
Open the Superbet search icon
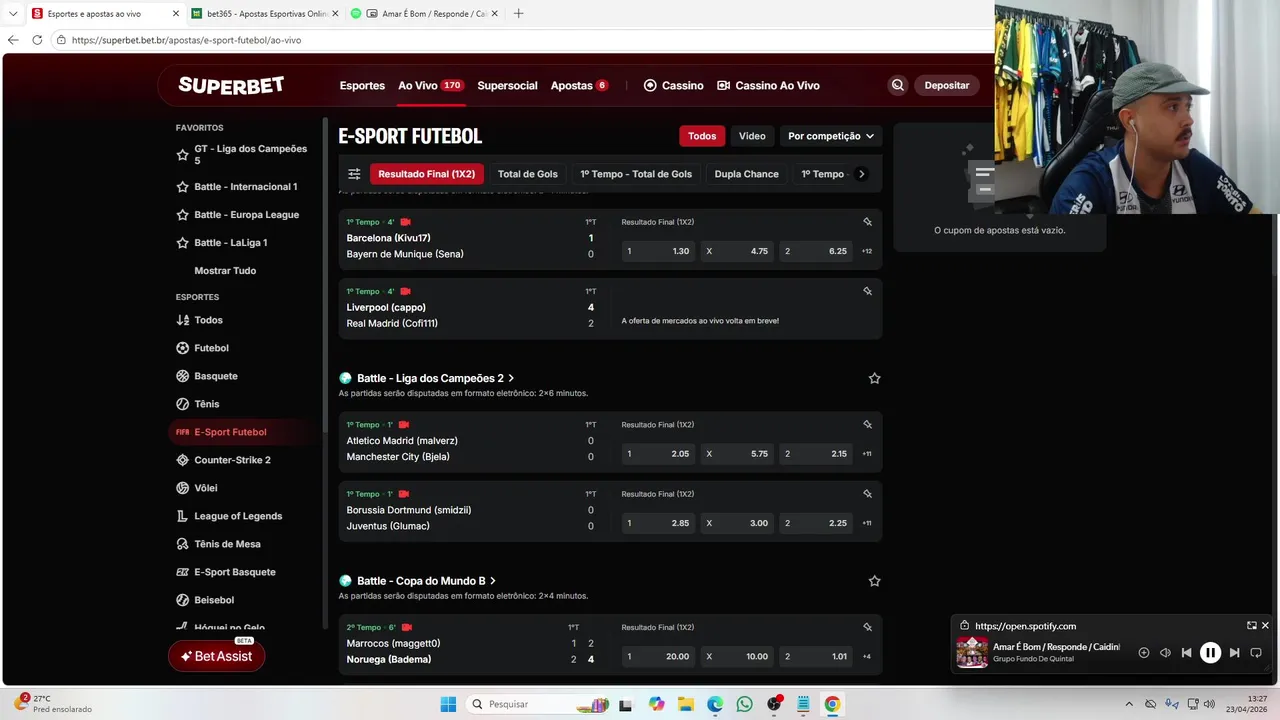(897, 85)
